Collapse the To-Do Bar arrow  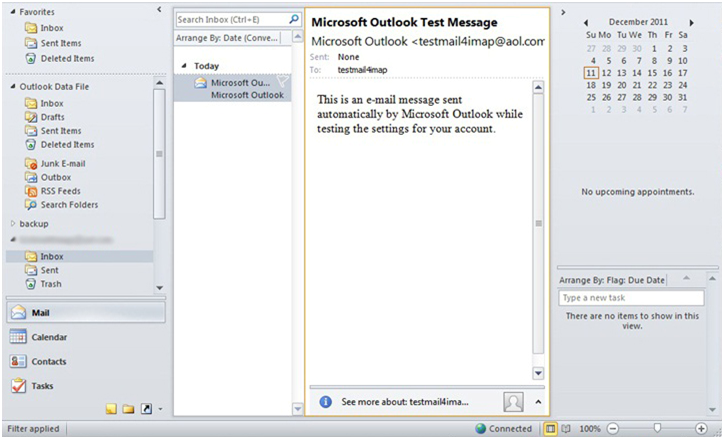click(563, 12)
